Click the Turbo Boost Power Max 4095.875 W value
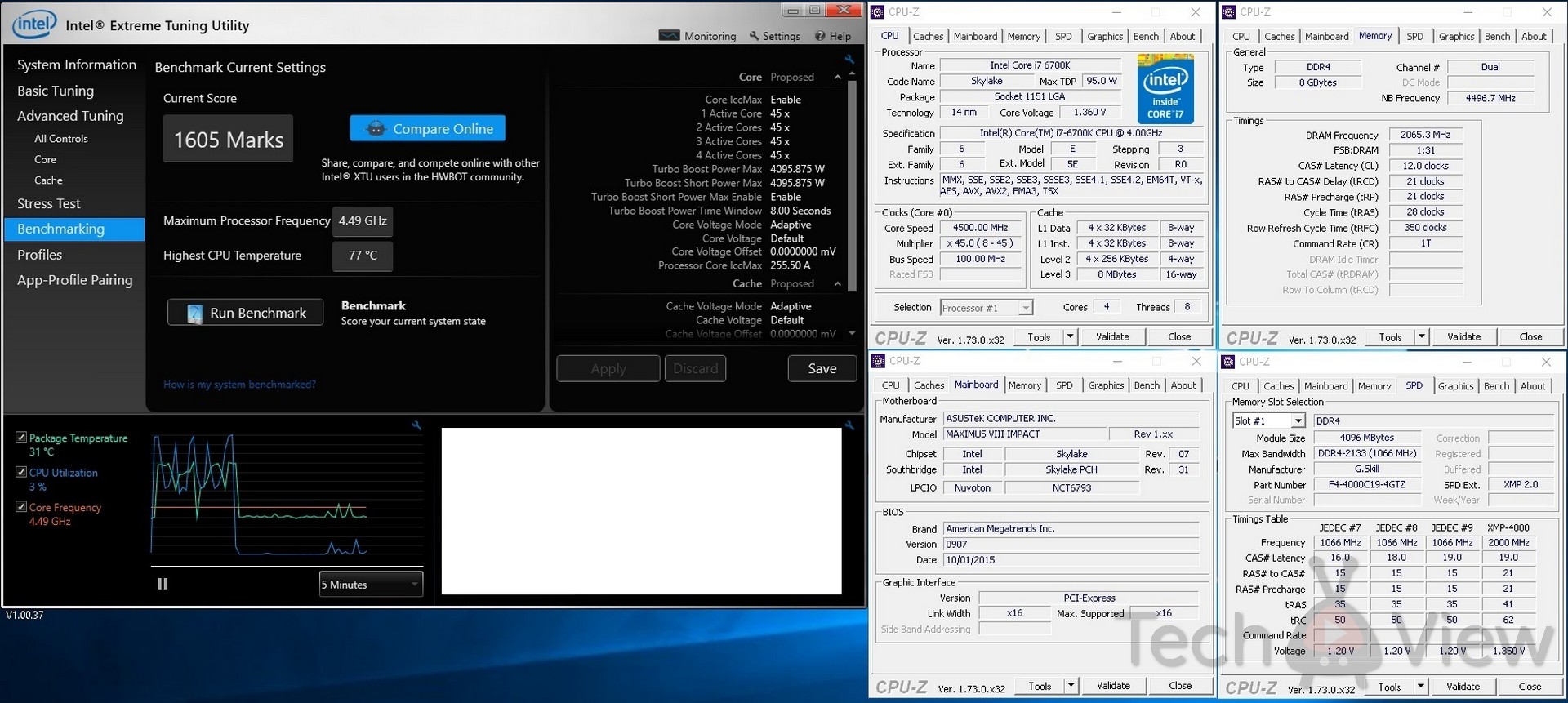This screenshot has height=703, width=1568. tap(797, 169)
